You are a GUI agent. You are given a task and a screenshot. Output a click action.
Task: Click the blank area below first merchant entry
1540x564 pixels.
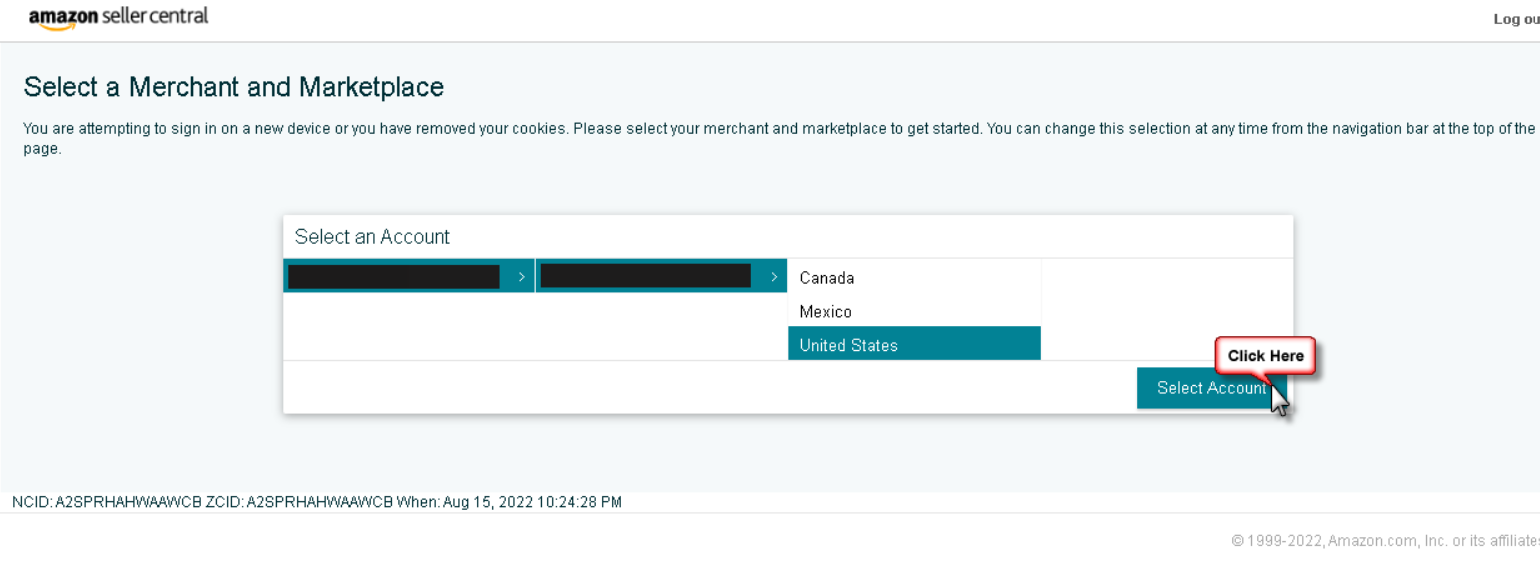point(408,326)
